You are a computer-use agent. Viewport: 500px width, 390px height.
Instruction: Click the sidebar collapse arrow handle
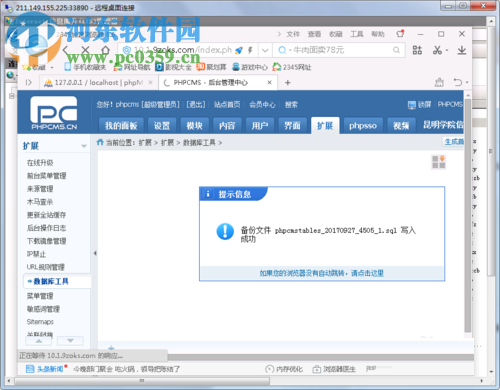tap(95, 253)
